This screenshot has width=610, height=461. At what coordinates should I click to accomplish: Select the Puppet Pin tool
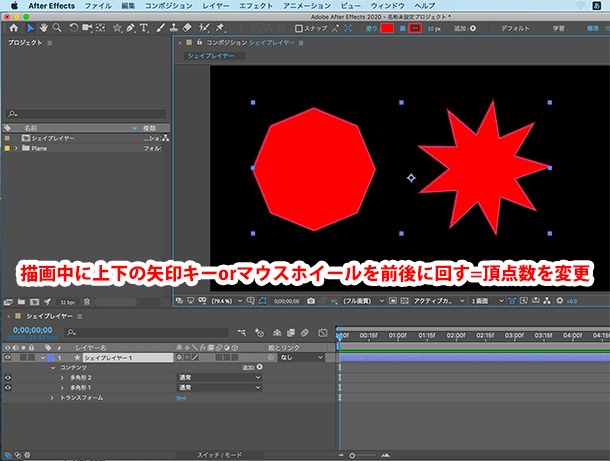(x=220, y=28)
